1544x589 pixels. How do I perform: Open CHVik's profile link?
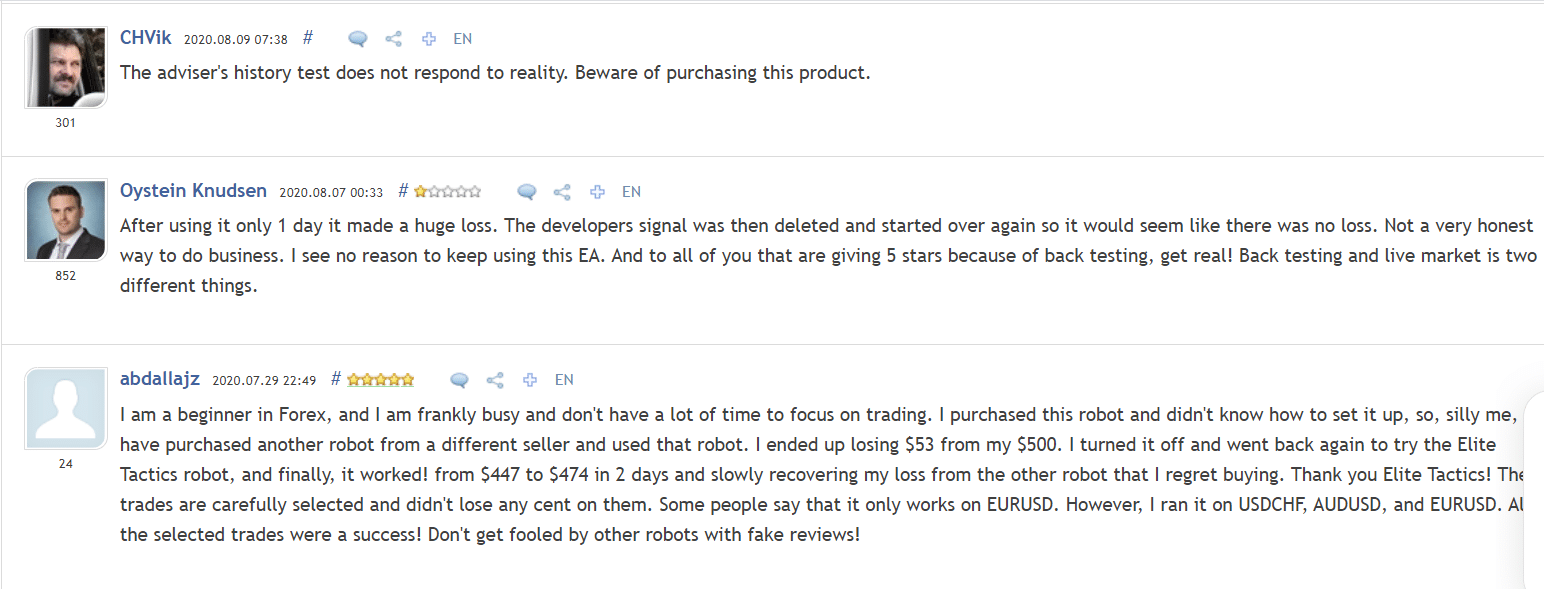tap(146, 38)
